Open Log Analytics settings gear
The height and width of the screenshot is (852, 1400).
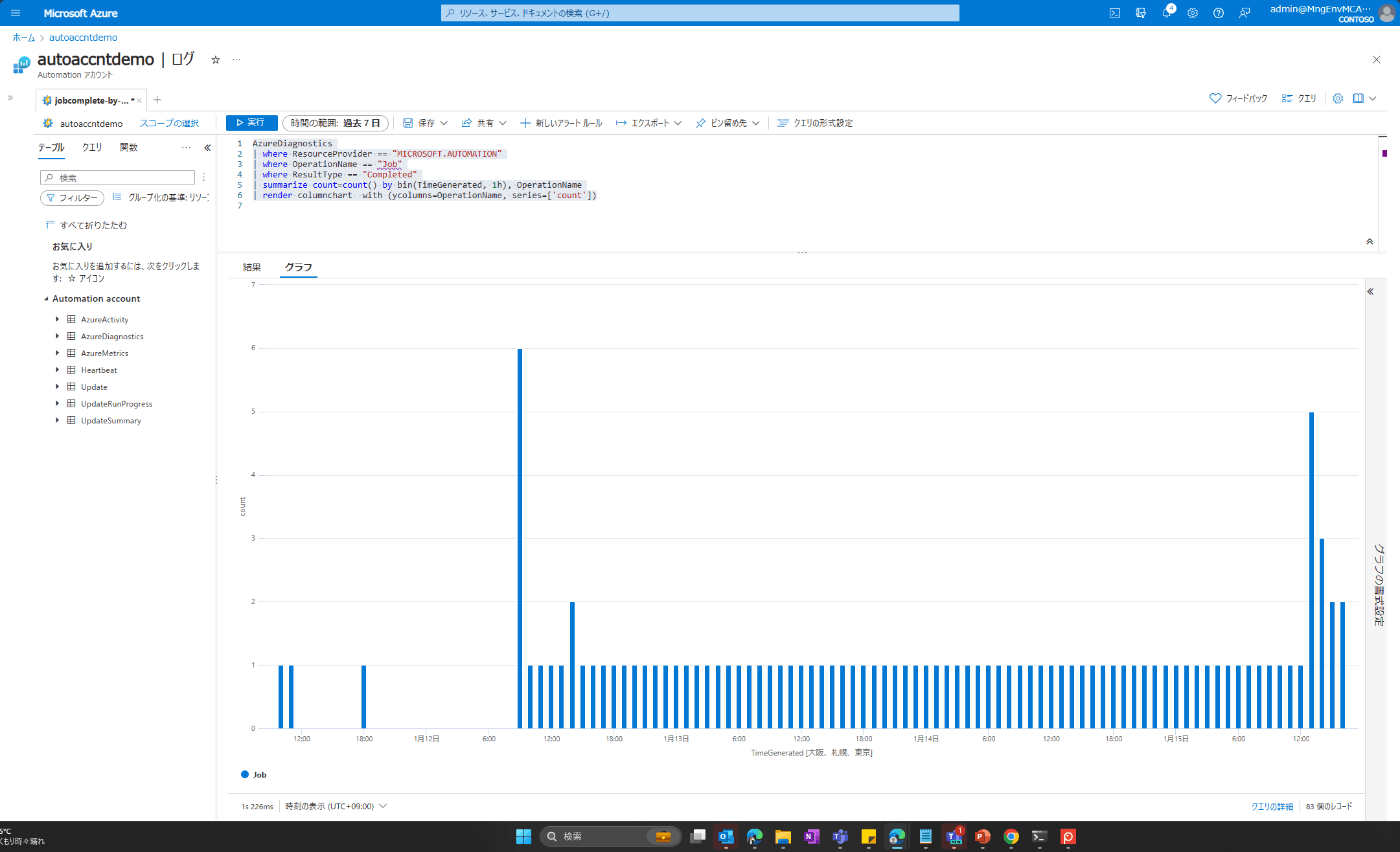click(1338, 99)
